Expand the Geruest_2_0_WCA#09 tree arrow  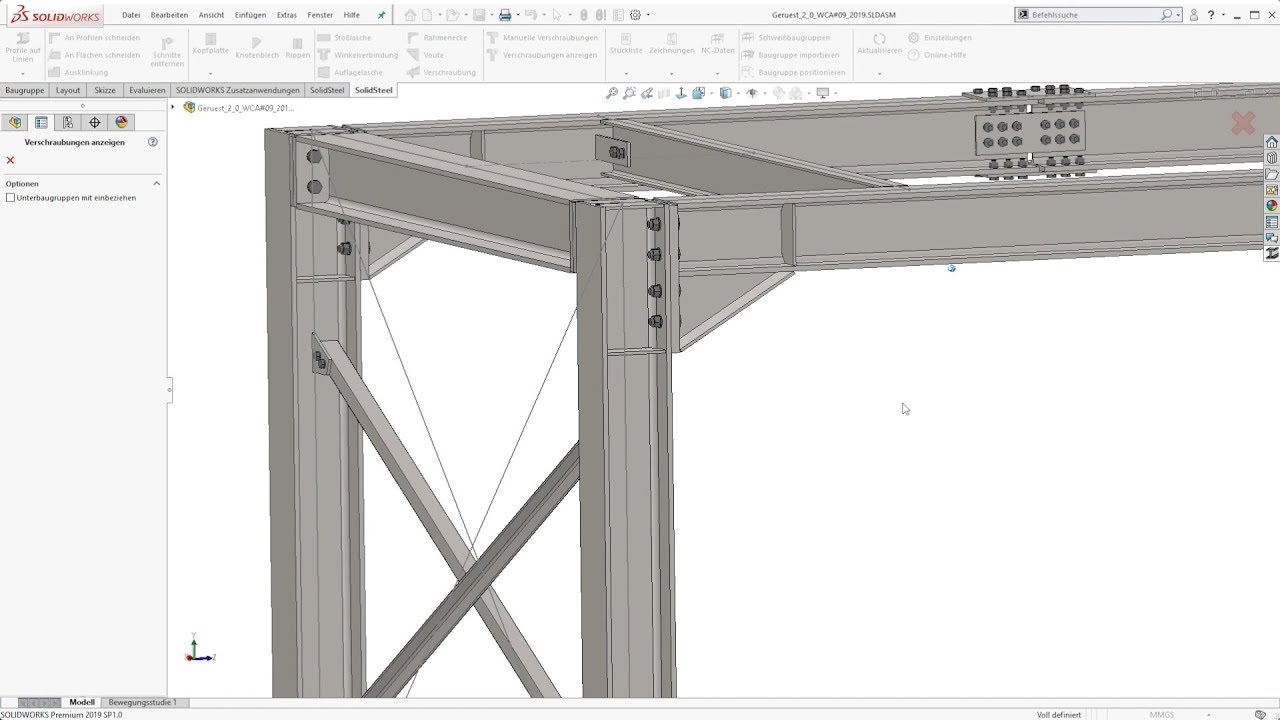(173, 107)
